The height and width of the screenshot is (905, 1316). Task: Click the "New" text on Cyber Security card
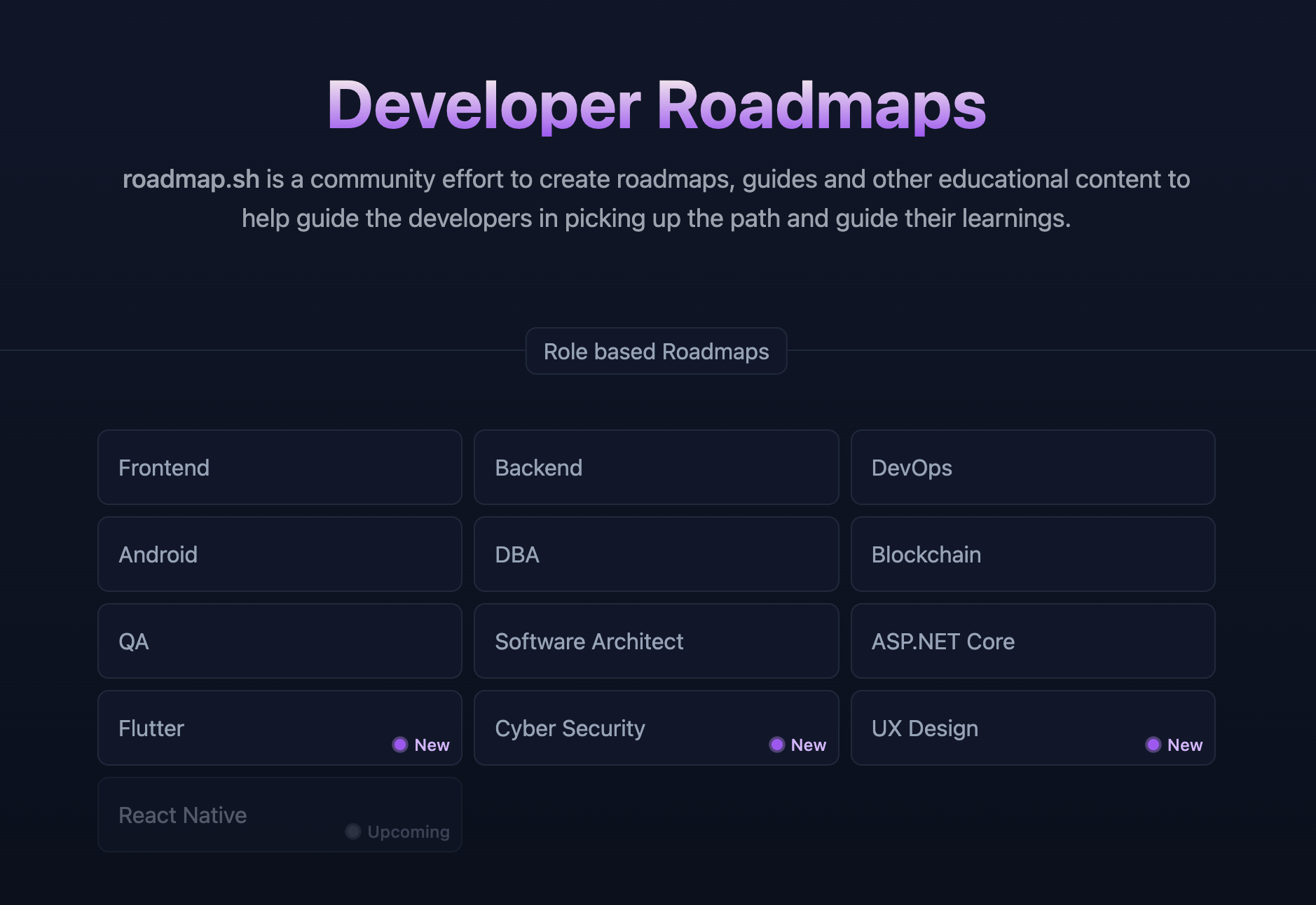tap(809, 745)
